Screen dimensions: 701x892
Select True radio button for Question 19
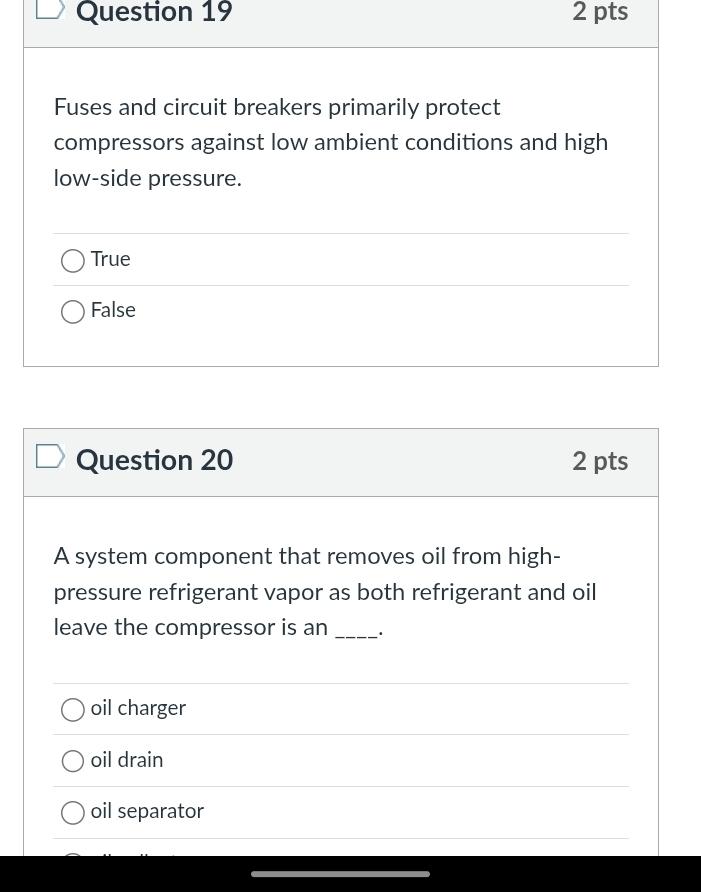pos(73,261)
